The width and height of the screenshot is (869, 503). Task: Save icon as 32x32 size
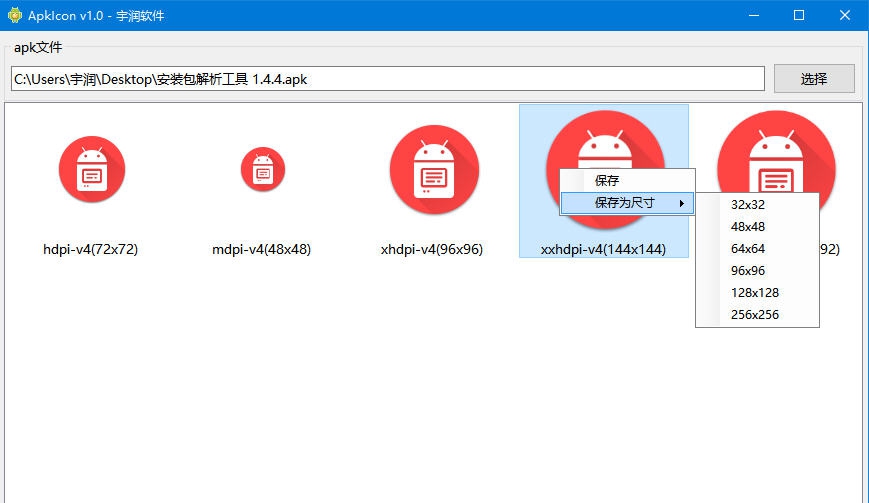(x=757, y=204)
